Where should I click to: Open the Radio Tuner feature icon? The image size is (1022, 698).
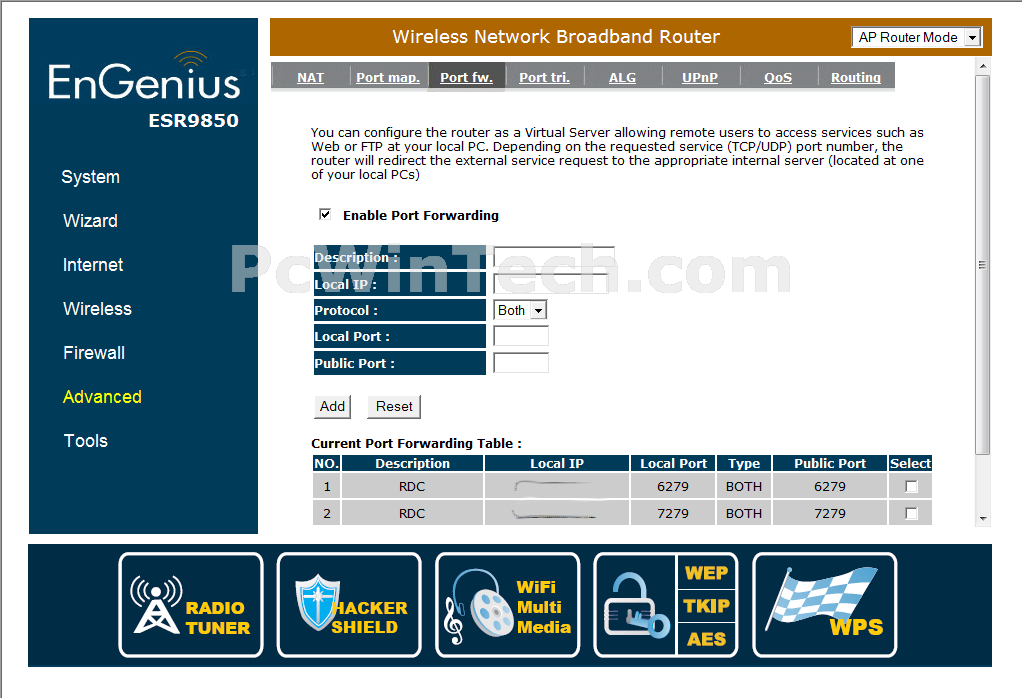[191, 605]
